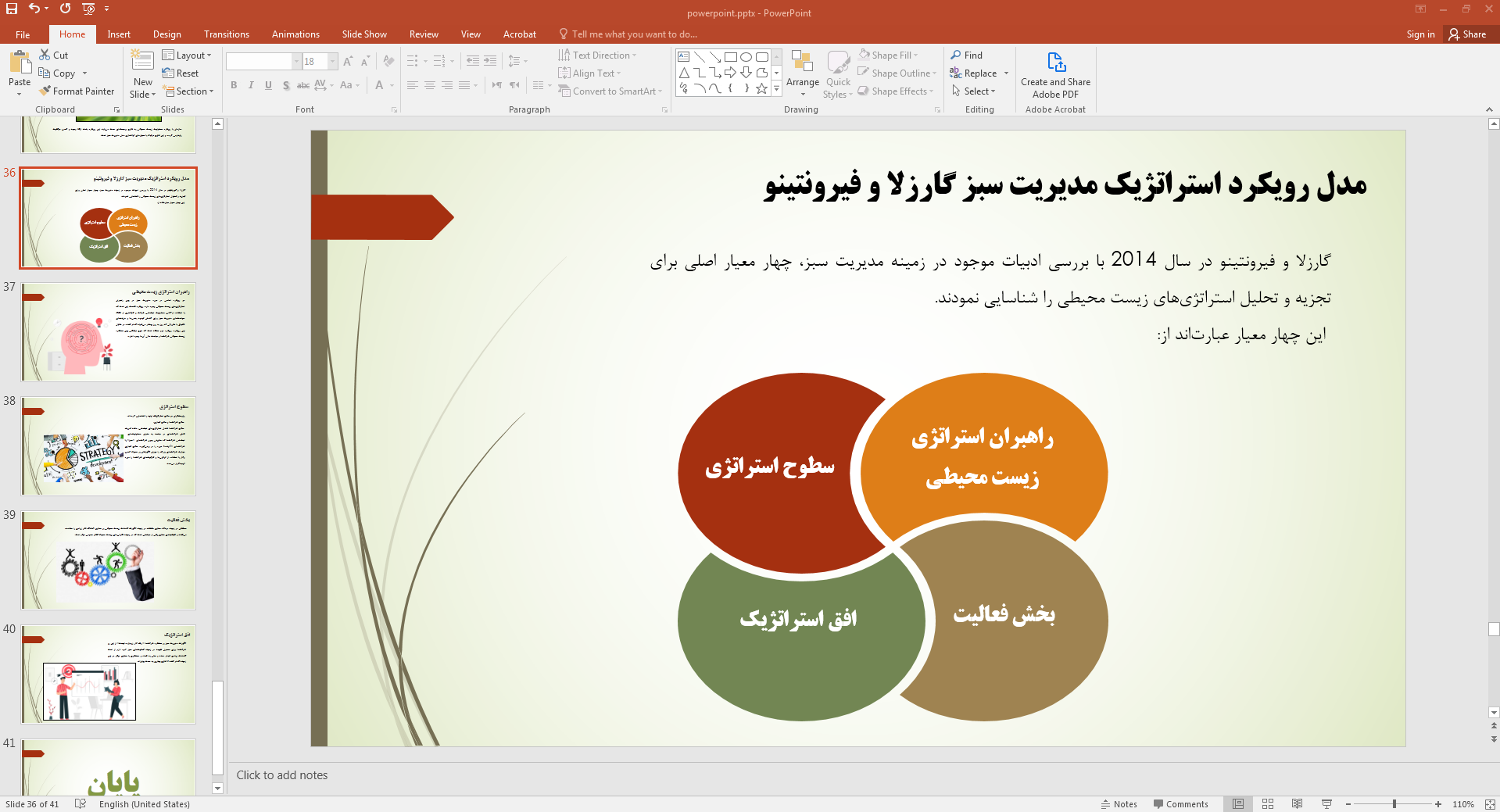Start slideshow from beginning via quick access icon

[88, 9]
